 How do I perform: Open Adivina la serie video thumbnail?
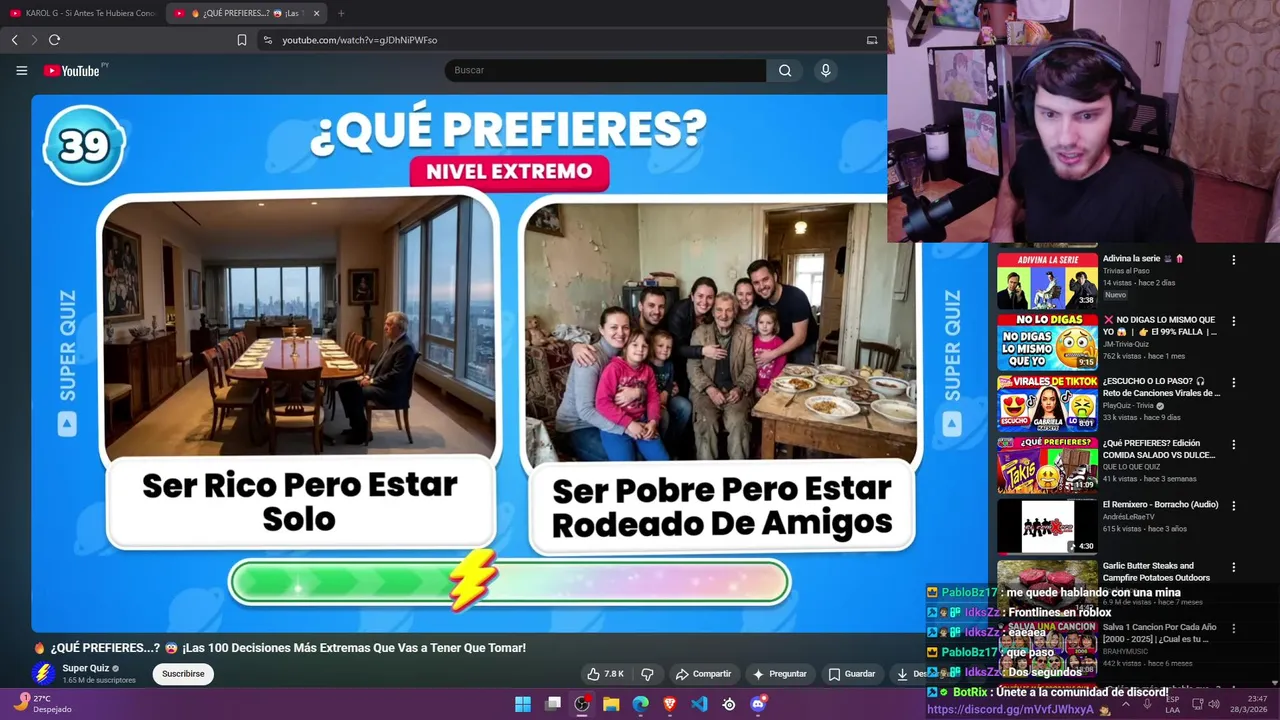tap(1047, 281)
